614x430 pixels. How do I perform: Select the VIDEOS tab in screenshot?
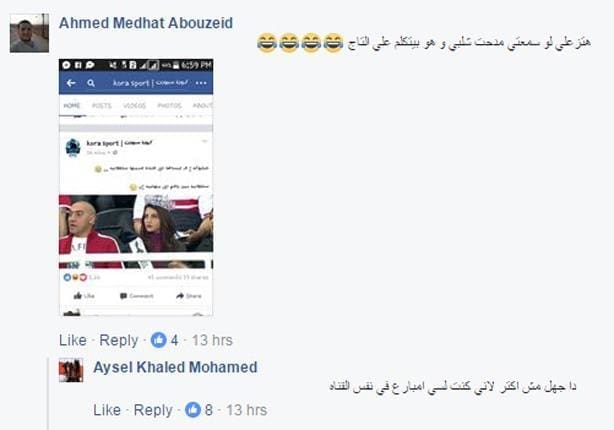134,106
